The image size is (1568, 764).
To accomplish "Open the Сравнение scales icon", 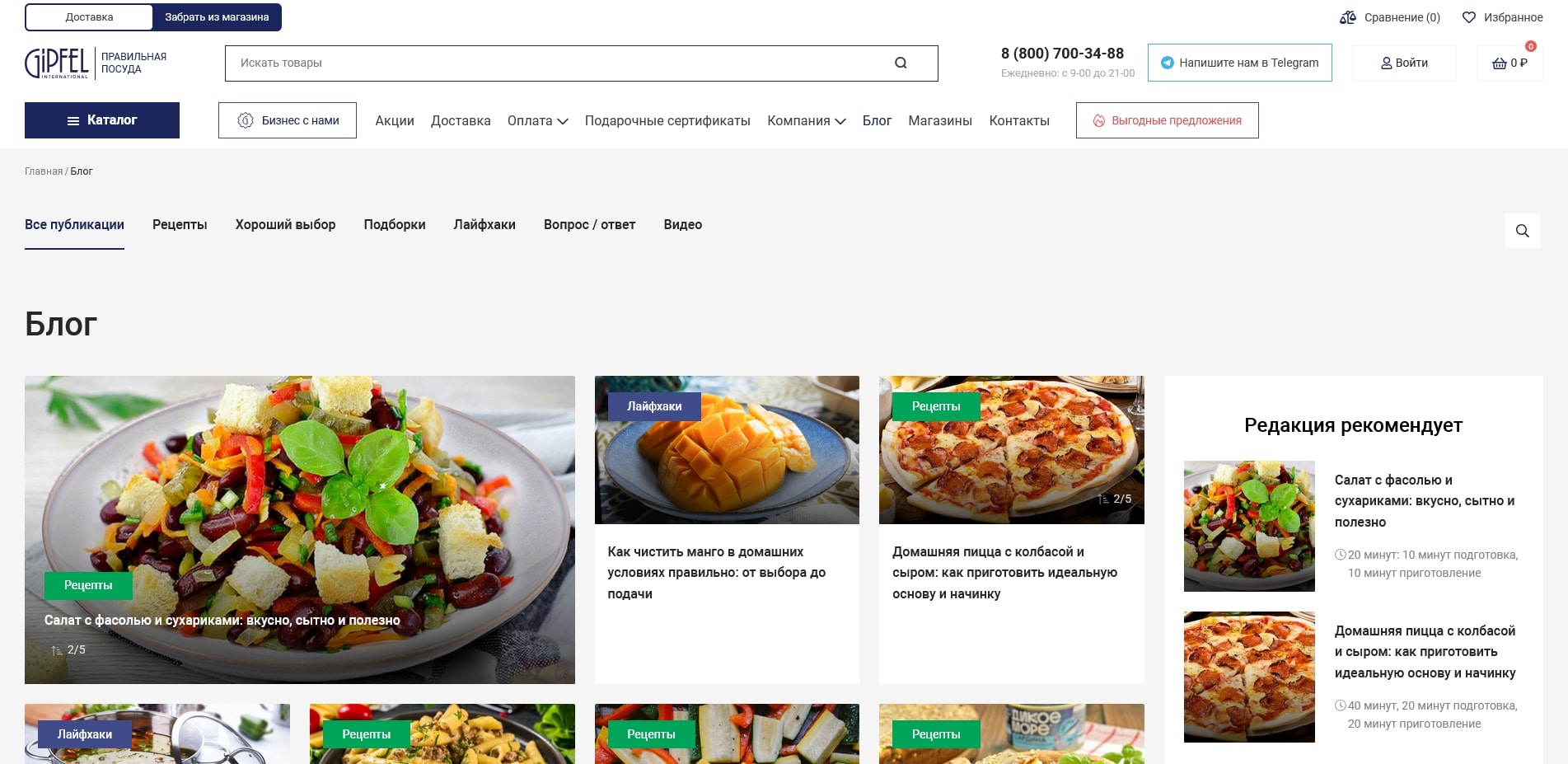I will coord(1348,17).
